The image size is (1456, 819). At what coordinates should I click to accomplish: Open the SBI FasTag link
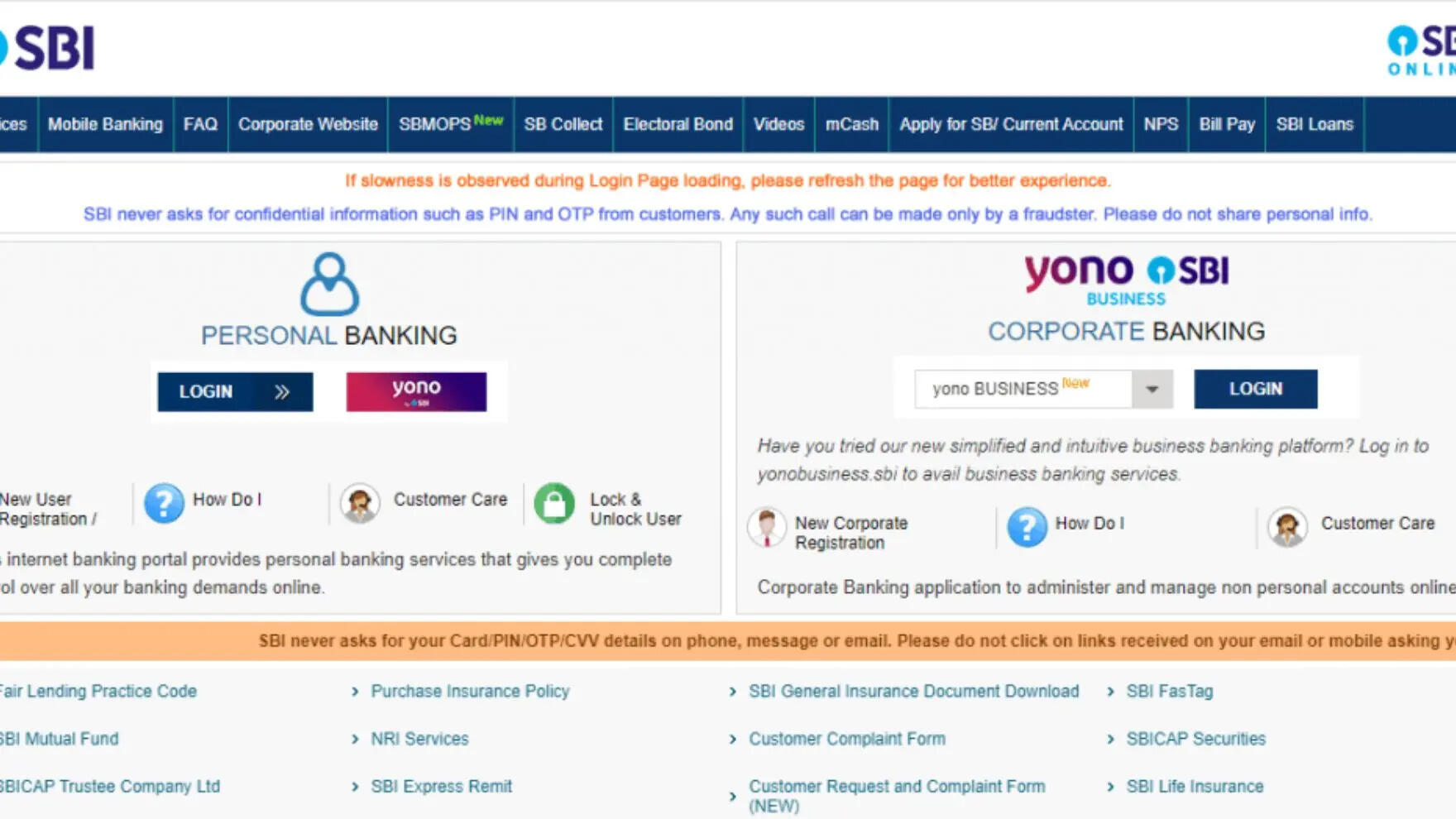point(1169,691)
